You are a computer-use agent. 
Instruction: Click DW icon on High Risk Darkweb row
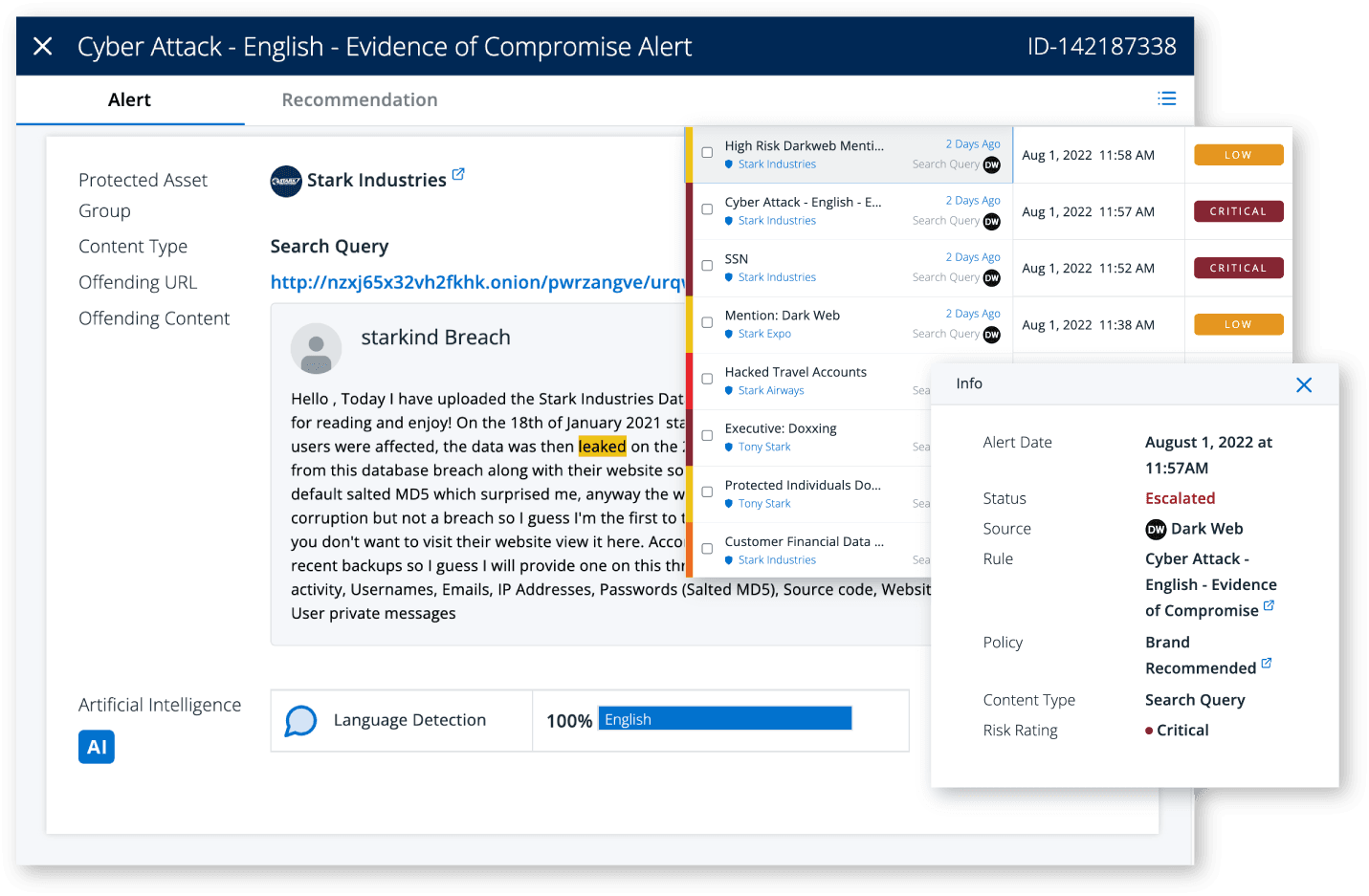tap(992, 164)
